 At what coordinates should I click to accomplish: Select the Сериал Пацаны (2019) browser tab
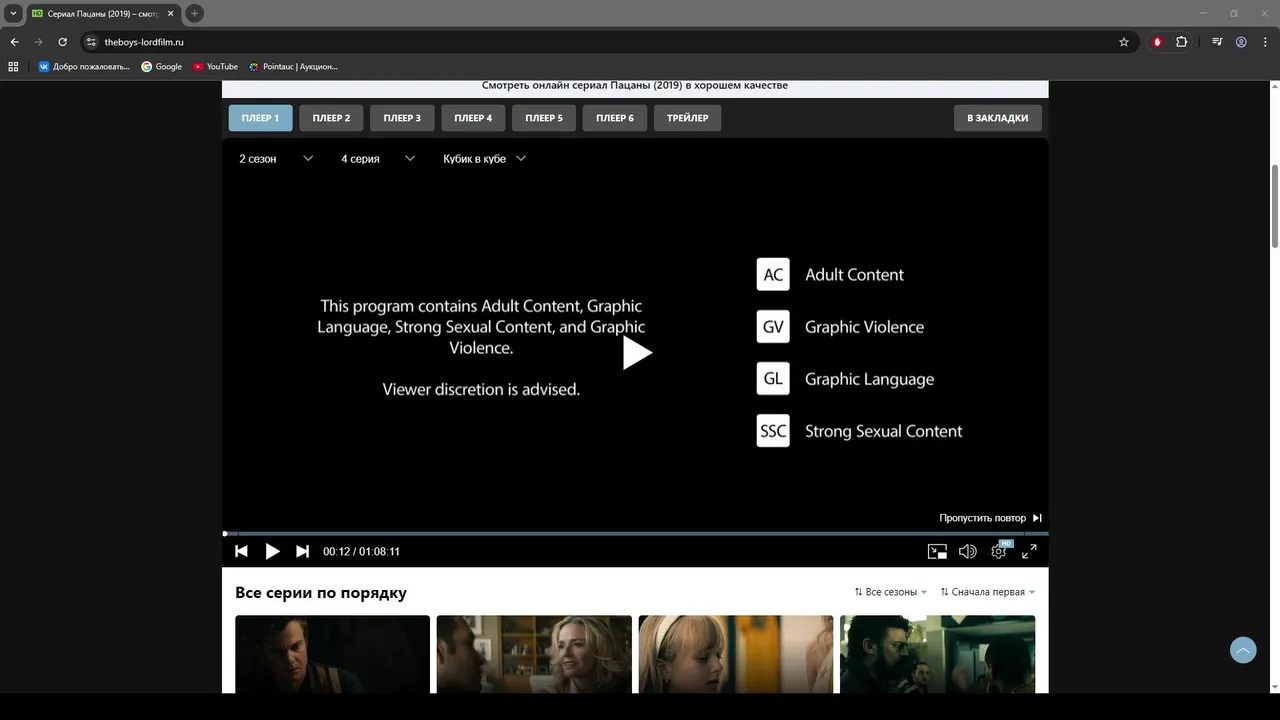104,14
